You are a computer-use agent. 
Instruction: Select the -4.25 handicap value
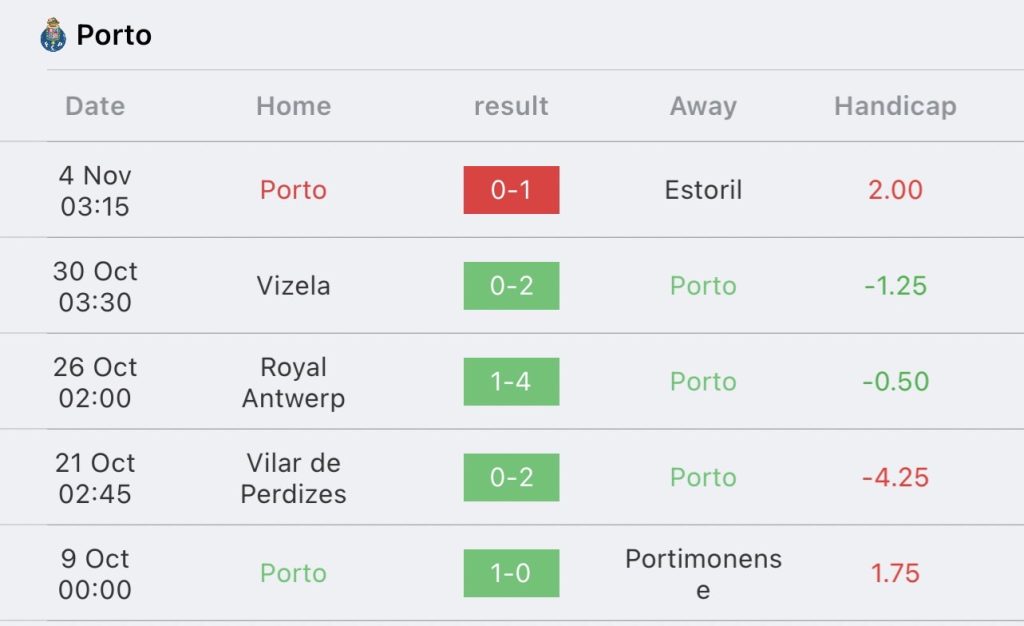(895, 478)
